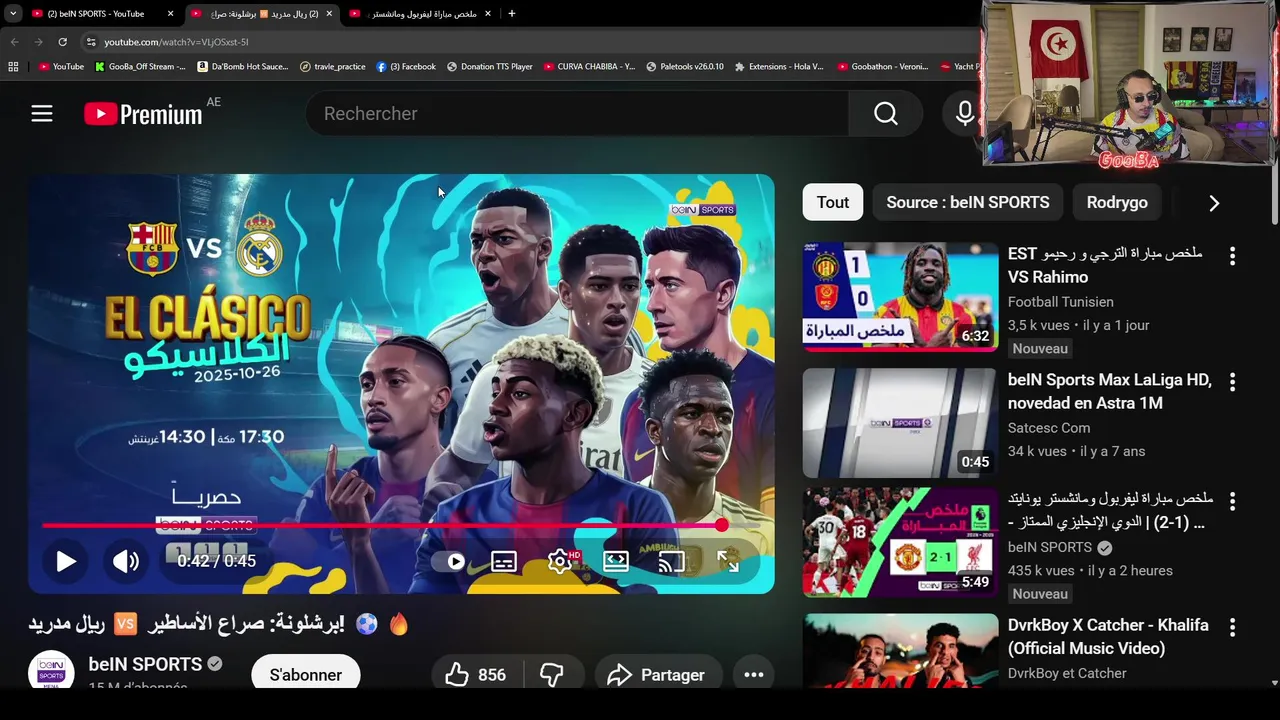Open beIN SPORTS channel name link
The height and width of the screenshot is (720, 1280).
145,664
